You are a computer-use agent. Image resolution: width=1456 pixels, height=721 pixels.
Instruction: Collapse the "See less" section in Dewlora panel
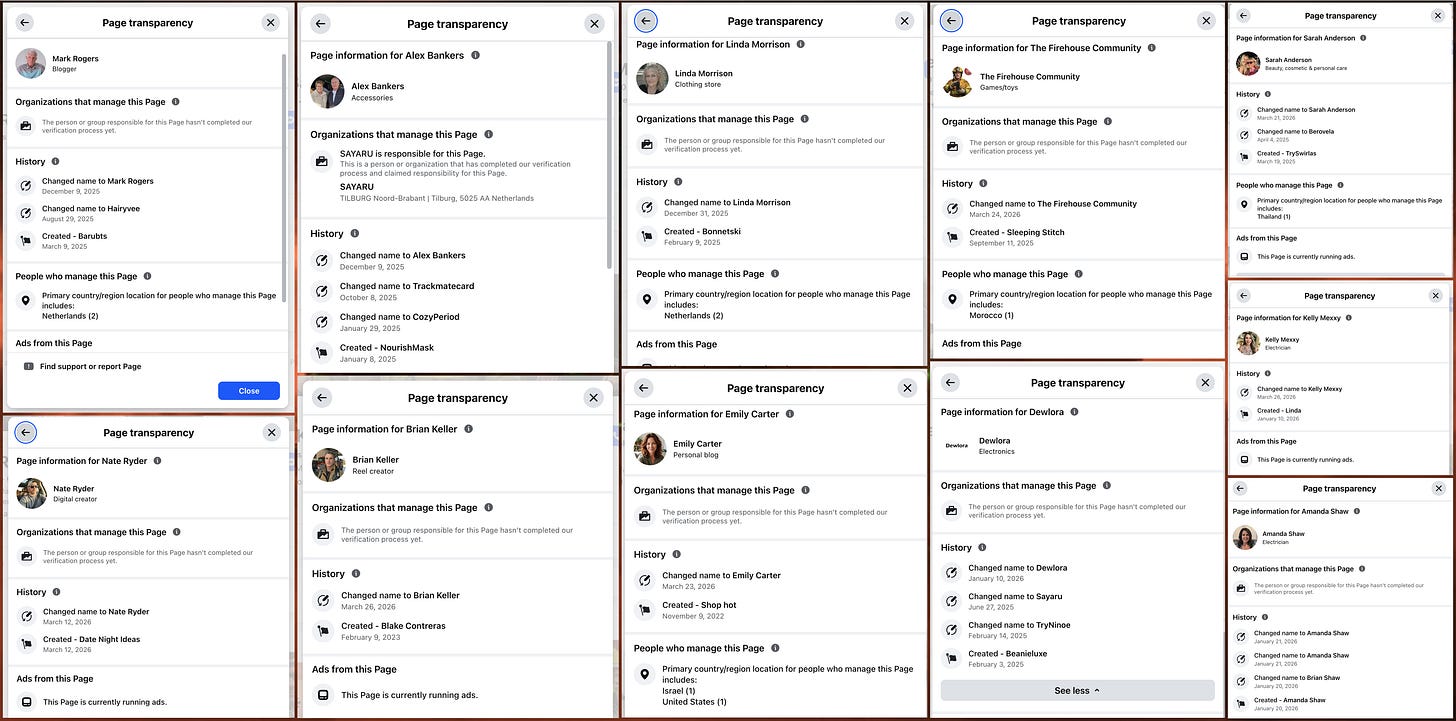coord(1076,690)
